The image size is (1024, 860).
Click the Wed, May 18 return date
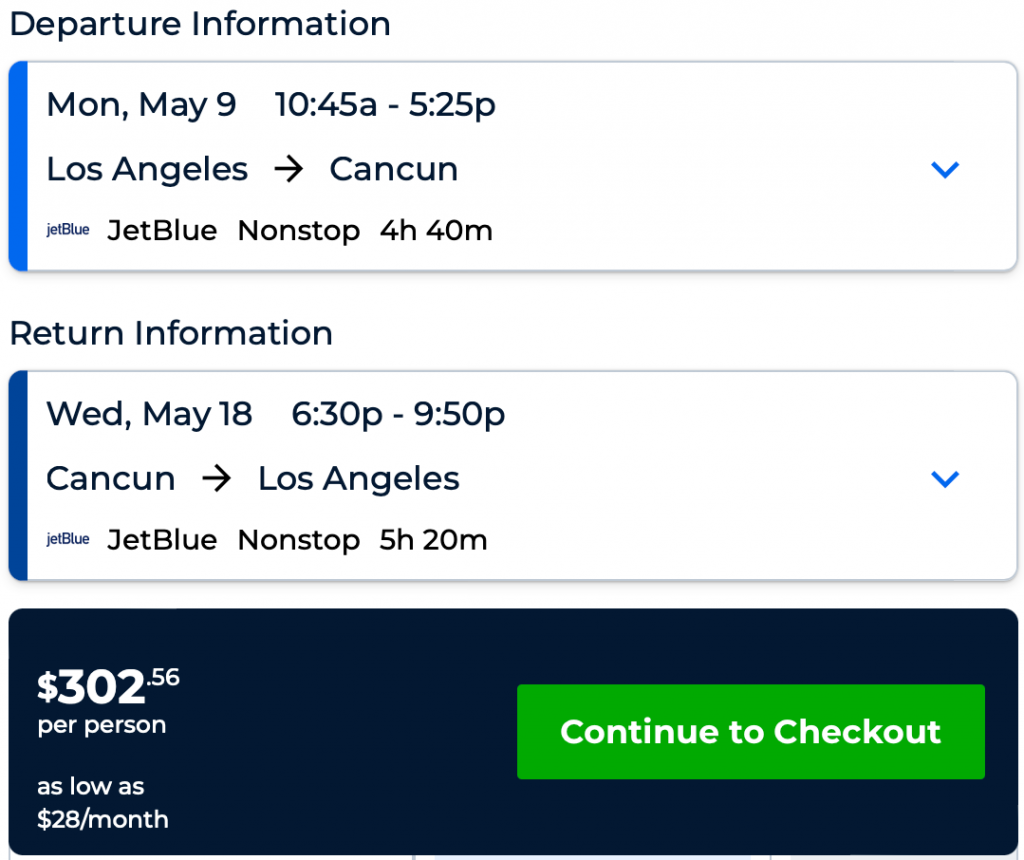[x=149, y=414]
